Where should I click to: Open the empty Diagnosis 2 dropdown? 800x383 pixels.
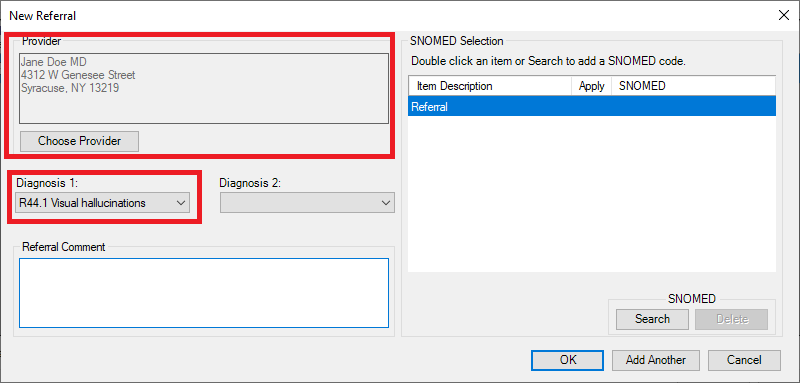(x=307, y=203)
